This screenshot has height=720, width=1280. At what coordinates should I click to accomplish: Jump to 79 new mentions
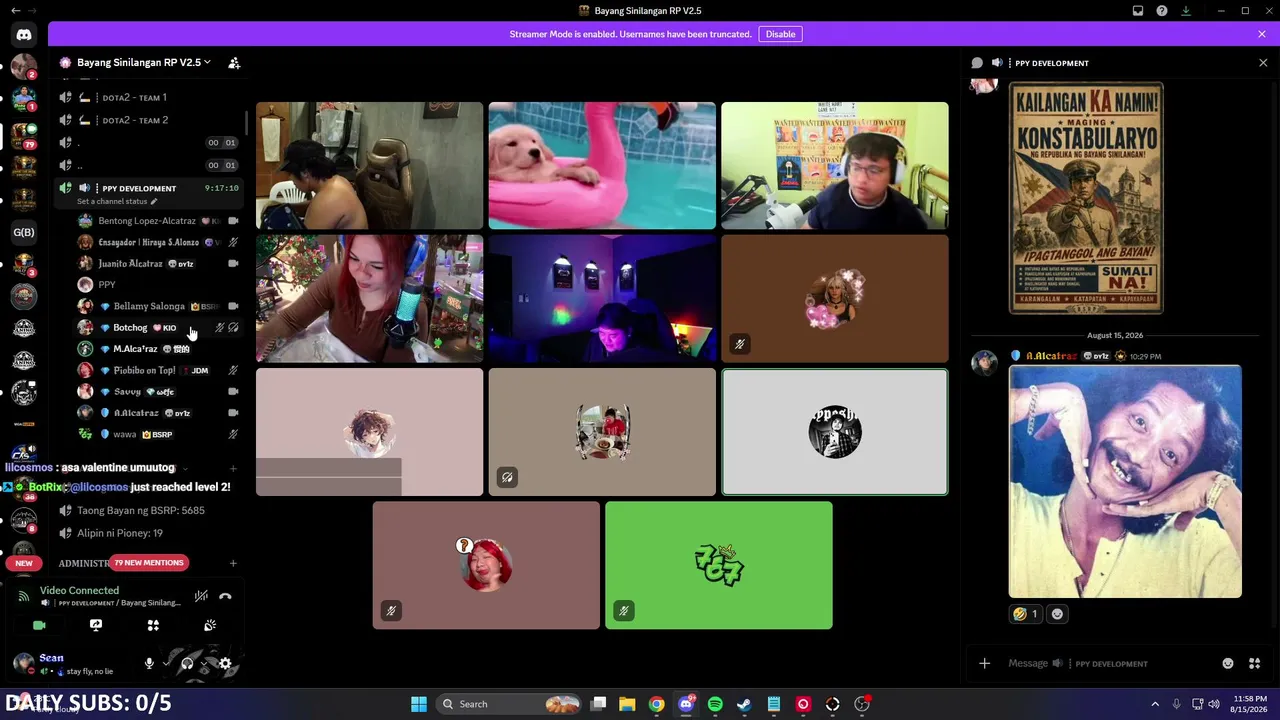tap(149, 563)
